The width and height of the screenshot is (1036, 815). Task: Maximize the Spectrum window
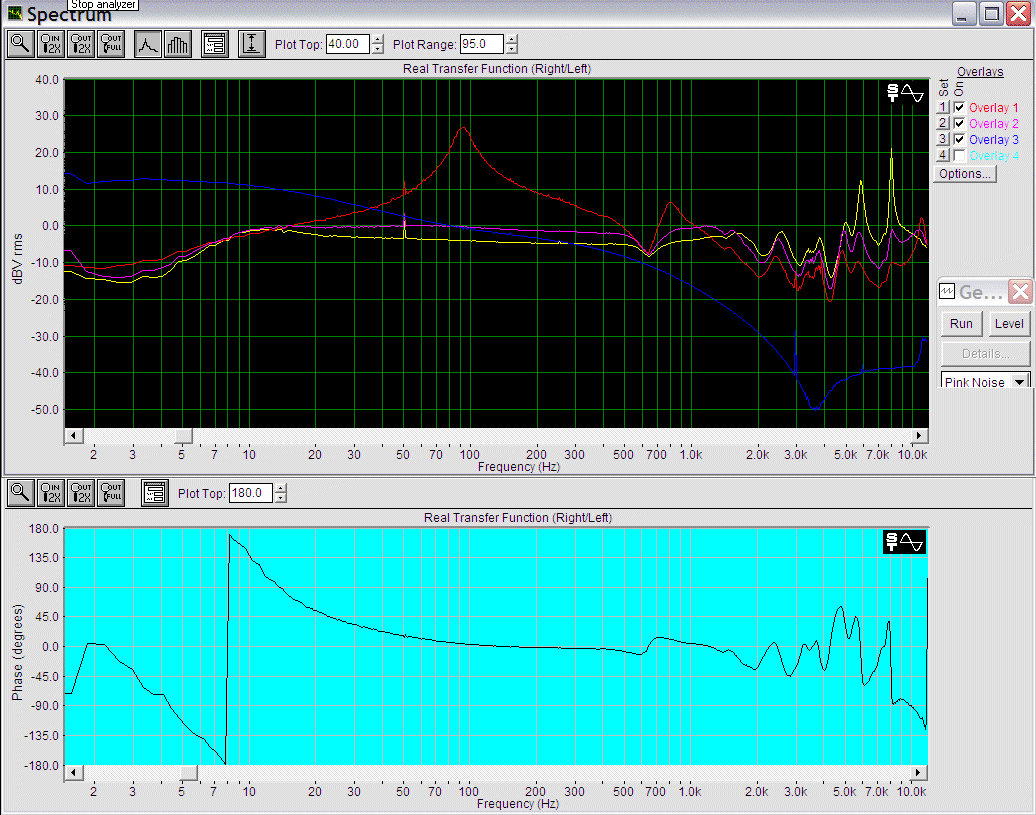[991, 13]
